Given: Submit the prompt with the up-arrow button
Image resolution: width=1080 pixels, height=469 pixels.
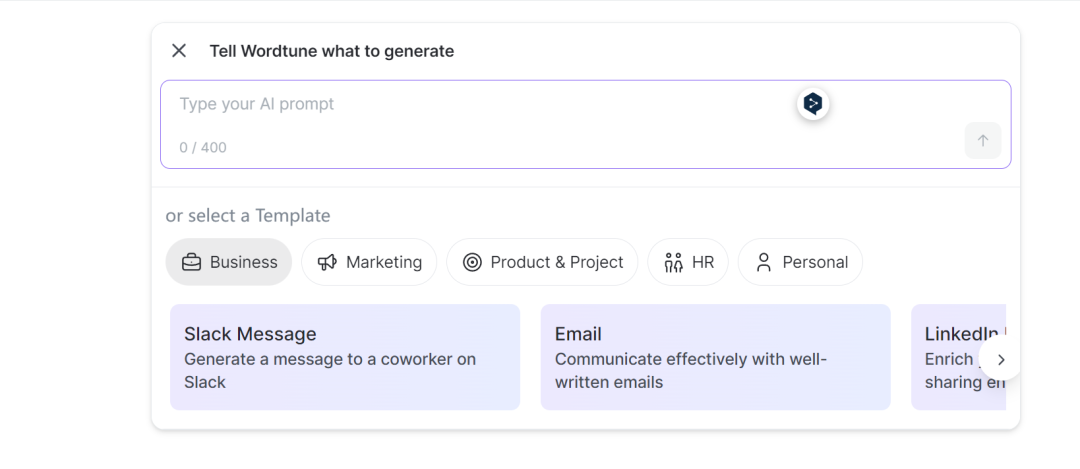Looking at the screenshot, I should [983, 140].
